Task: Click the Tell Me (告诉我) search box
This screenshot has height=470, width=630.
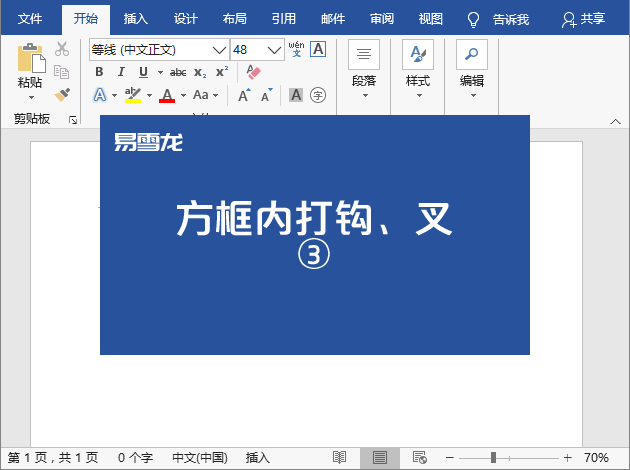Action: [499, 19]
